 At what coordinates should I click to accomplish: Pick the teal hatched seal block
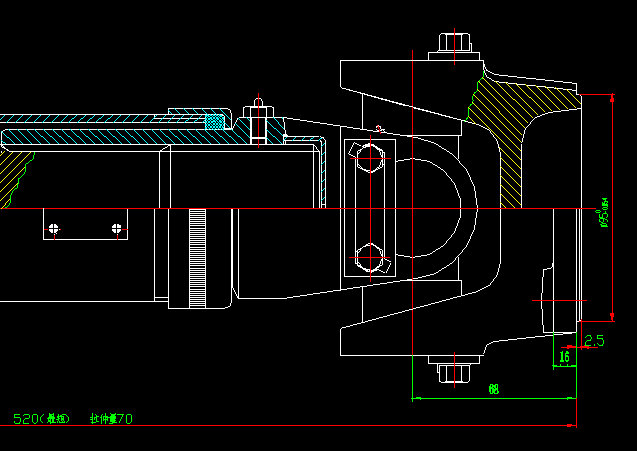[x=214, y=121]
